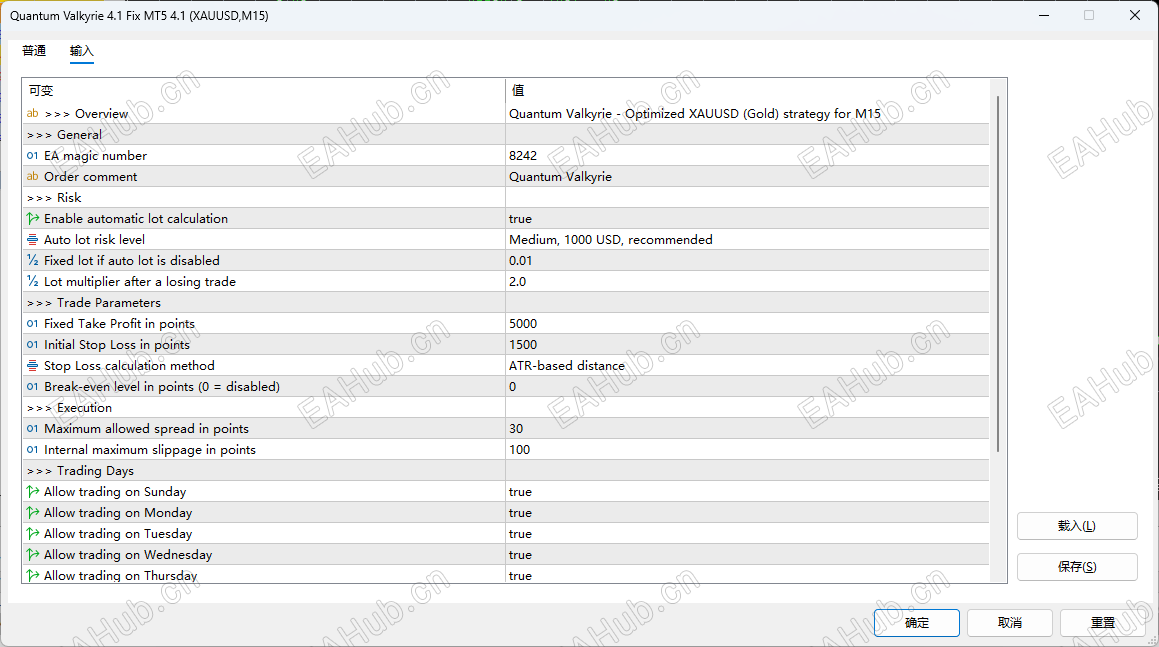Click boolean icon beside Allow trading on Wednesday
The height and width of the screenshot is (647, 1159).
(33, 555)
